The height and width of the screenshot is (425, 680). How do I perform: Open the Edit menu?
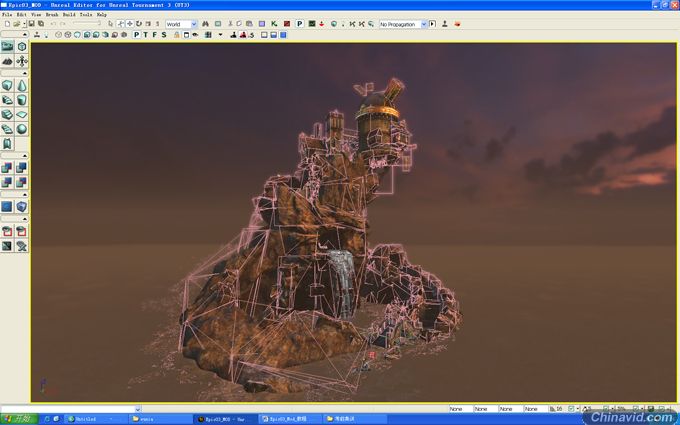(x=22, y=14)
